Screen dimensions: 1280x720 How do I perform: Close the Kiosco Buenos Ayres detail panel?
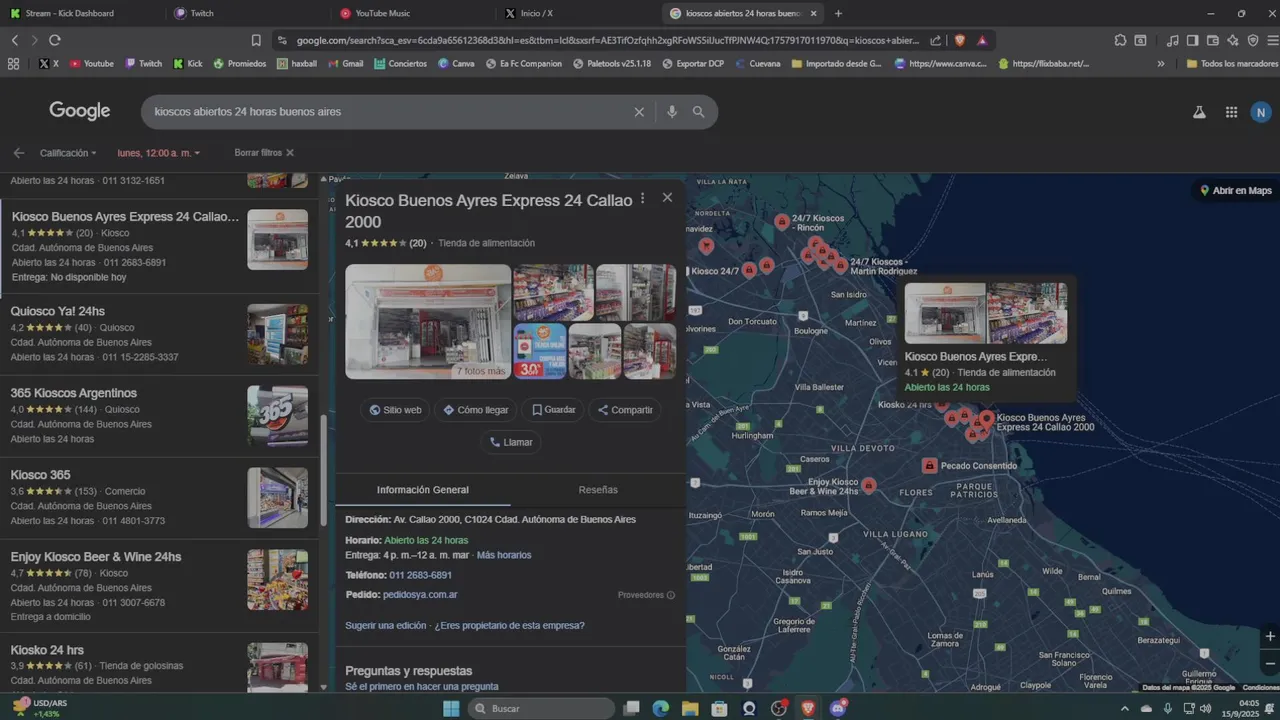667,198
